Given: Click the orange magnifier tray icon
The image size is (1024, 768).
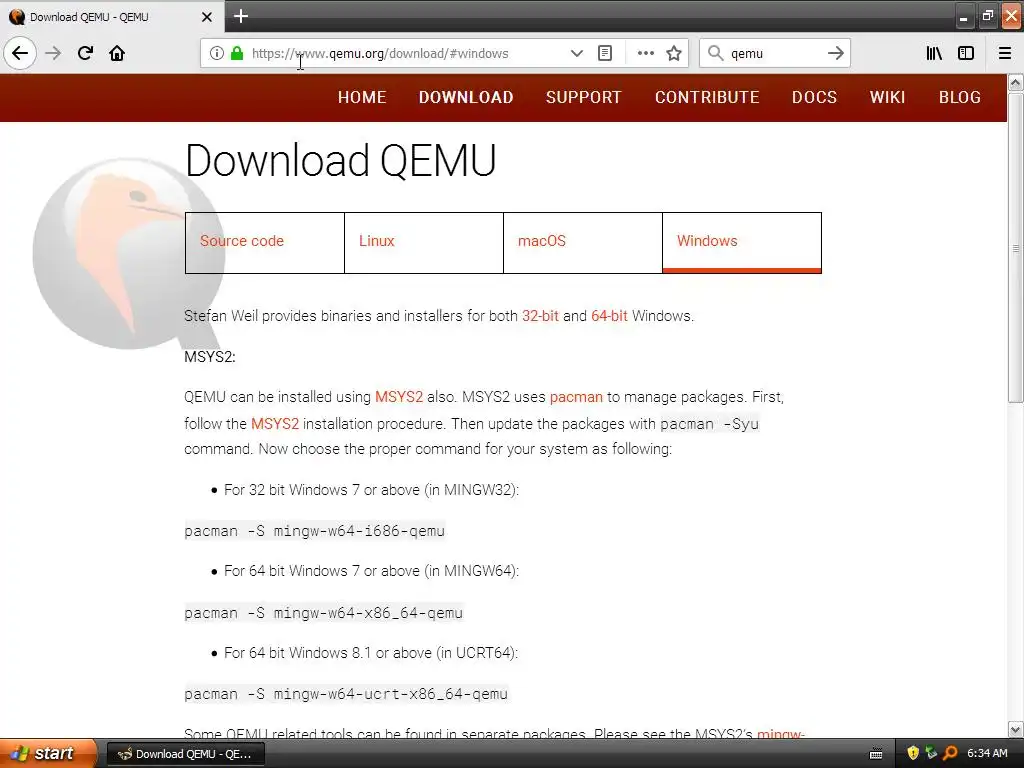Looking at the screenshot, I should [950, 754].
